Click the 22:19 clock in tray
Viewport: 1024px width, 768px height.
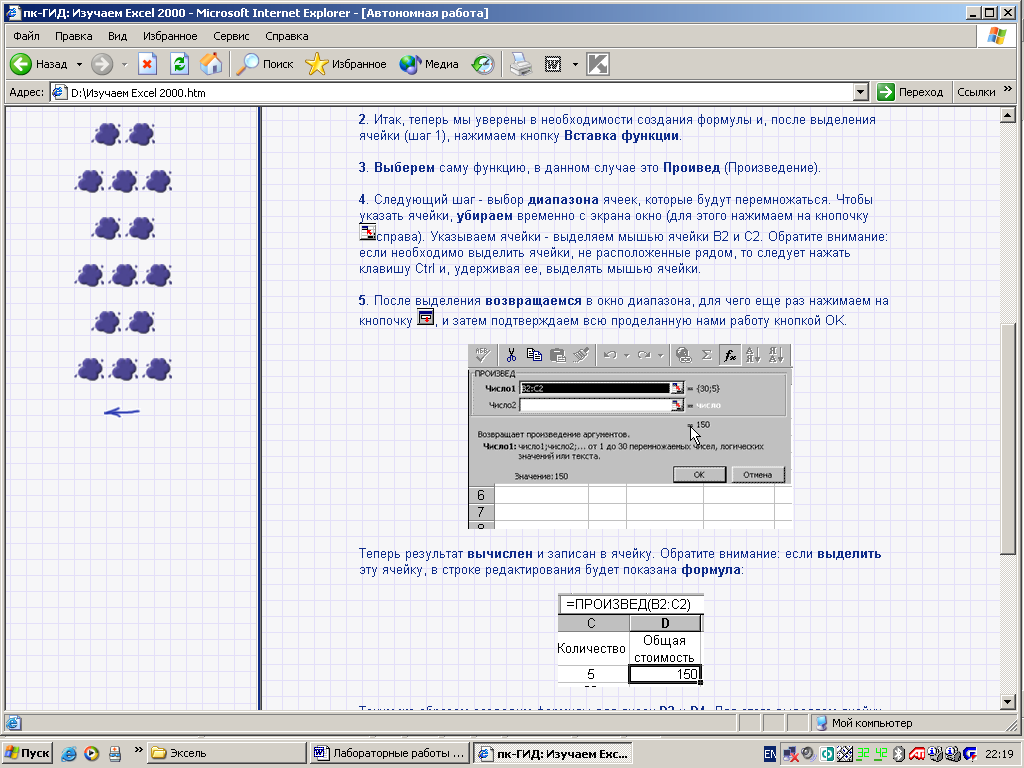click(x=999, y=754)
